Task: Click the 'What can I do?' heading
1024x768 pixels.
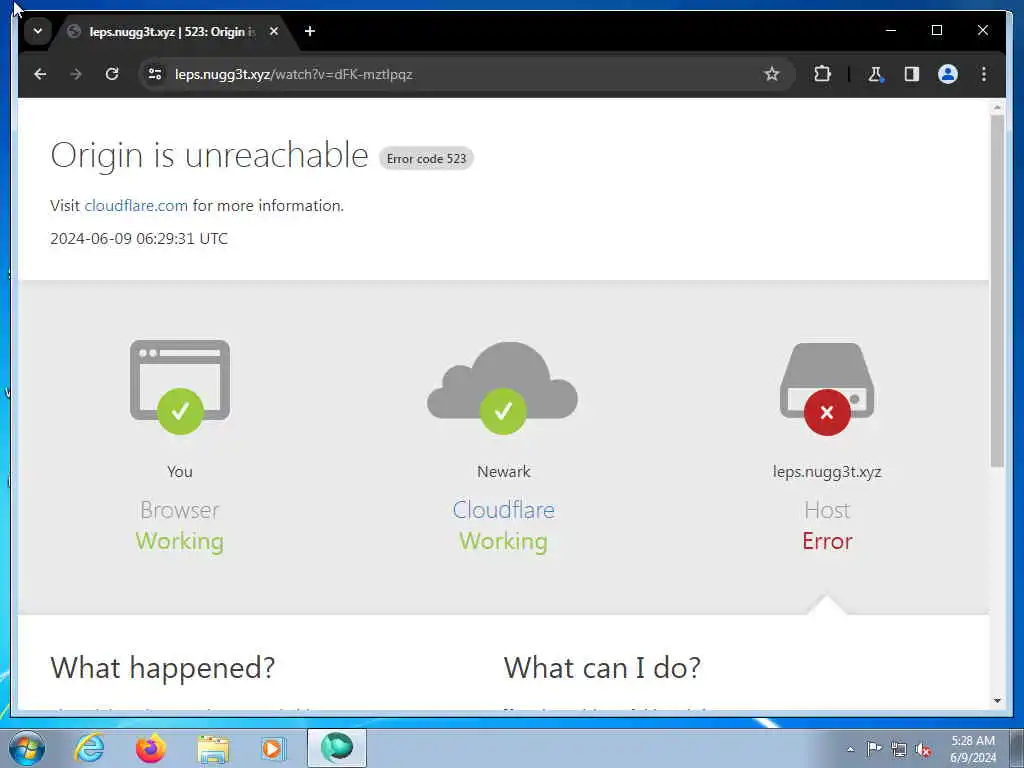Action: click(602, 668)
